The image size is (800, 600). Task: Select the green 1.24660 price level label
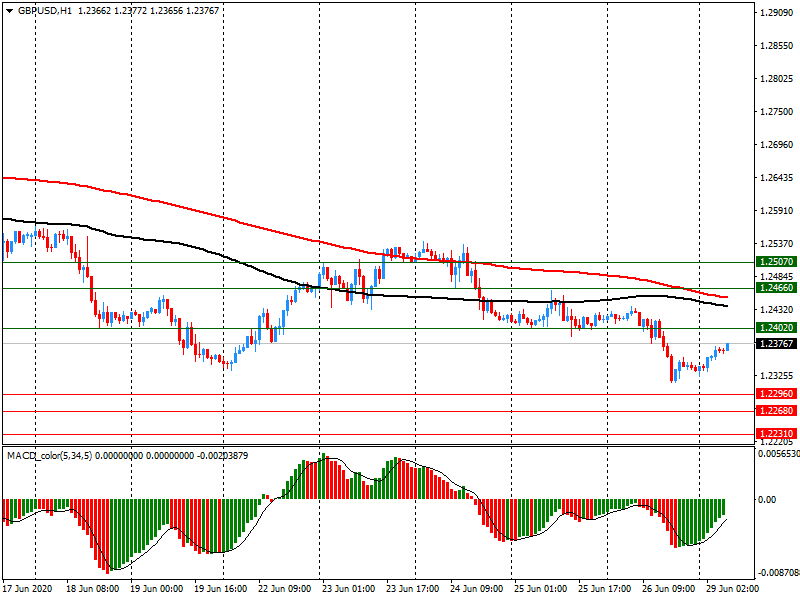[777, 288]
